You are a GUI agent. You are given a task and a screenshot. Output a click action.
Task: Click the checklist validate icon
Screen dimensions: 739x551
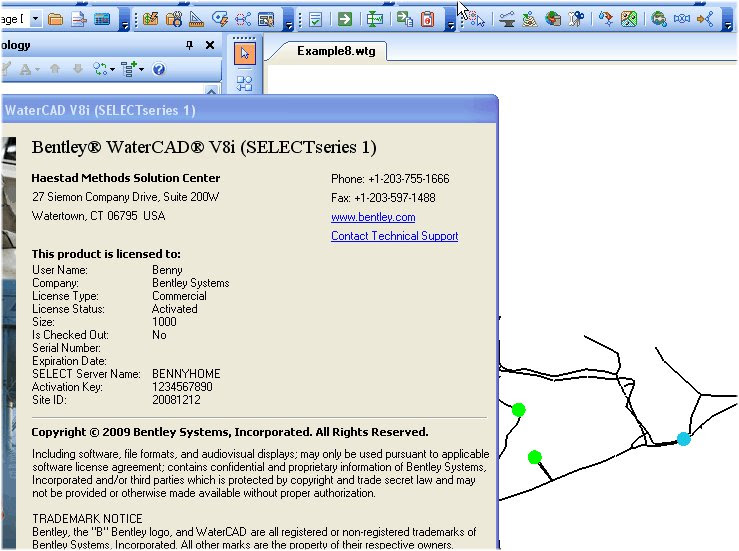(315, 19)
